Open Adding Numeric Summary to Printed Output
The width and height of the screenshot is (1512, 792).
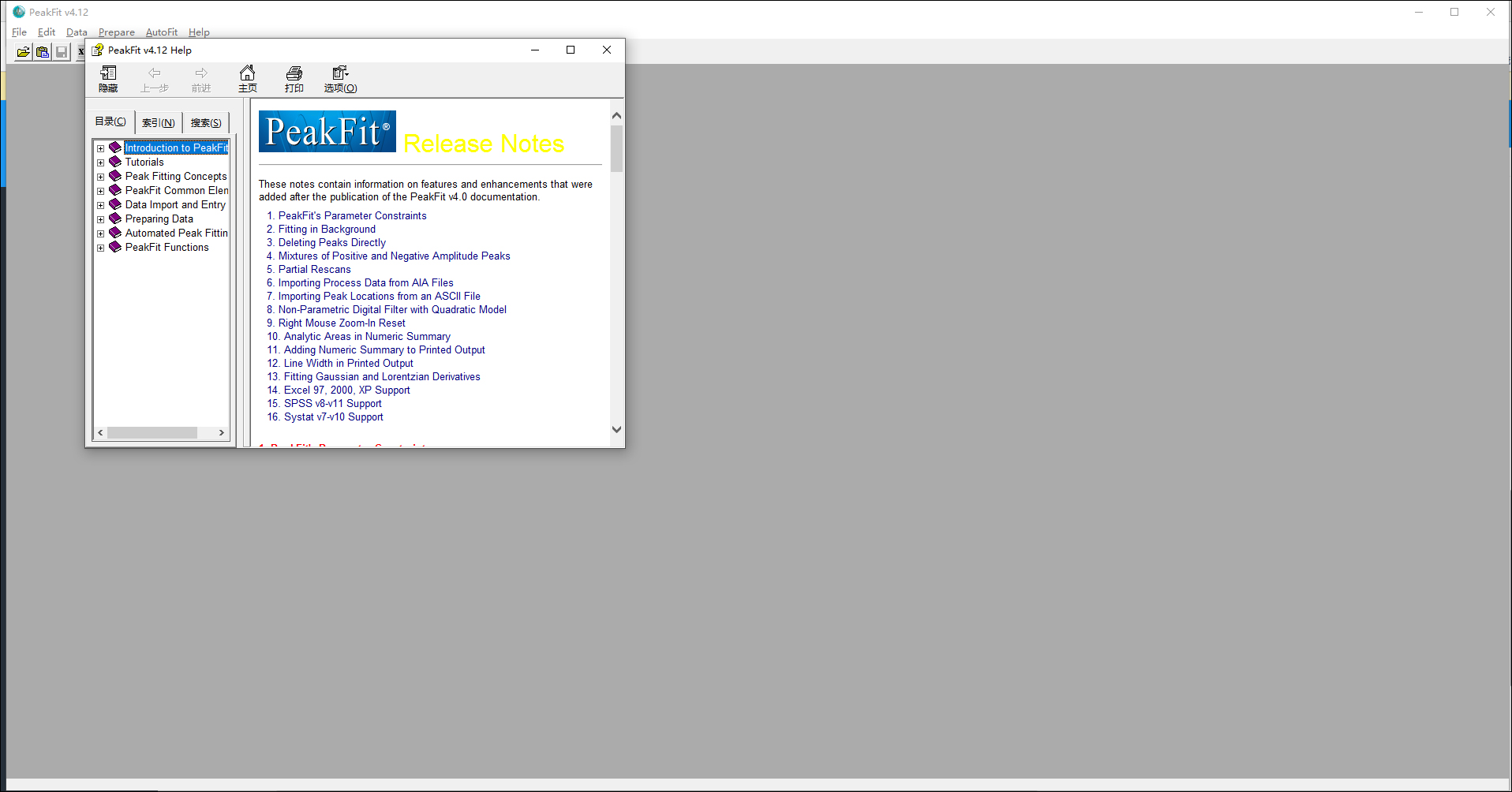point(384,349)
